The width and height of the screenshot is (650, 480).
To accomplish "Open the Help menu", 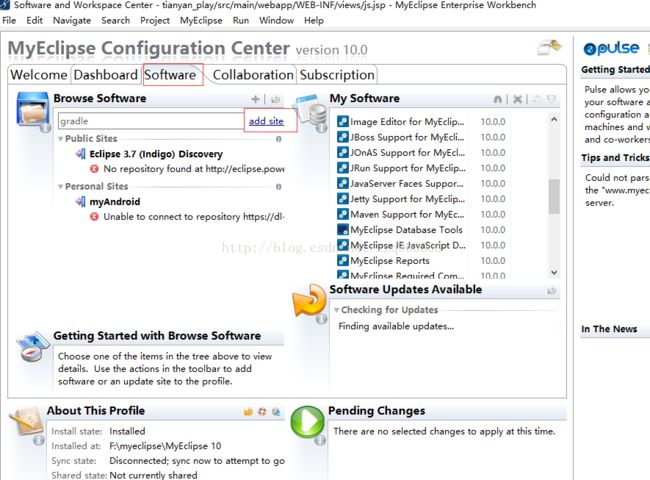I will click(x=314, y=20).
